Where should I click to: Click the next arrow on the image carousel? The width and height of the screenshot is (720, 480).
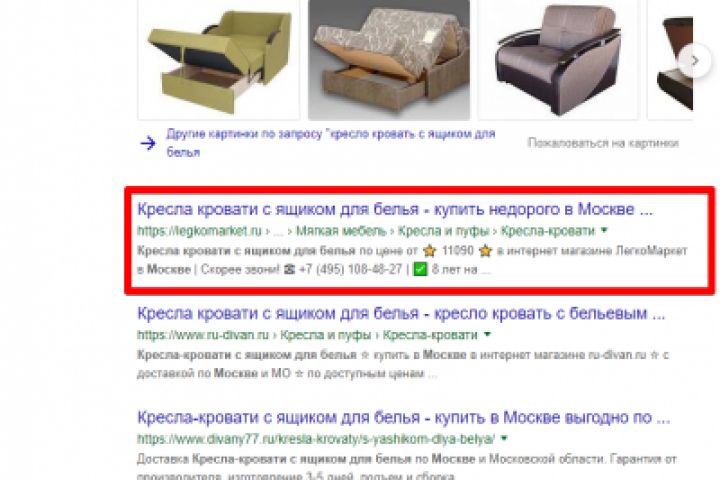click(x=694, y=60)
